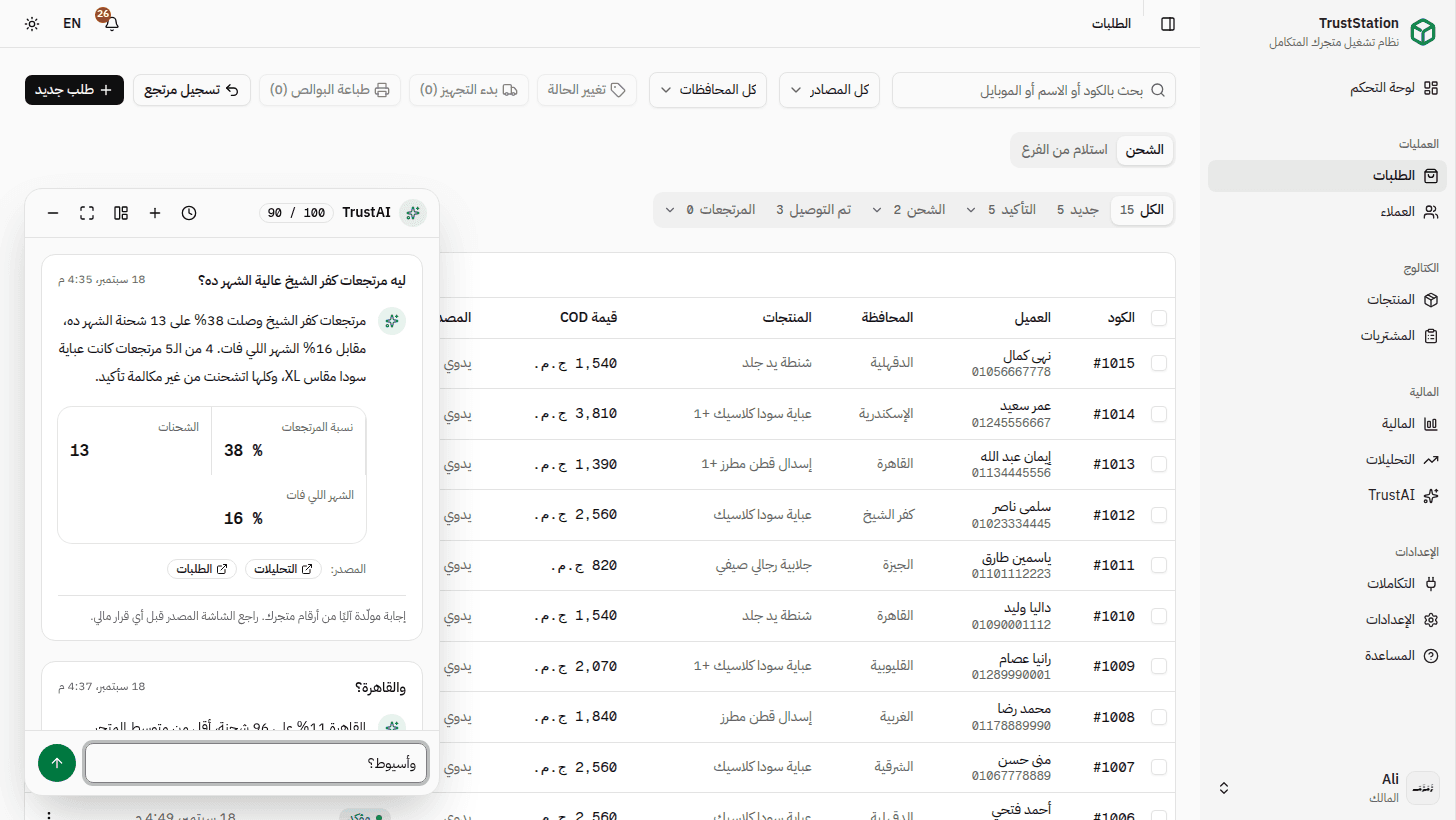The width and height of the screenshot is (1456, 820).
Task: Open التكاملات integrations page
Action: pos(1327,583)
